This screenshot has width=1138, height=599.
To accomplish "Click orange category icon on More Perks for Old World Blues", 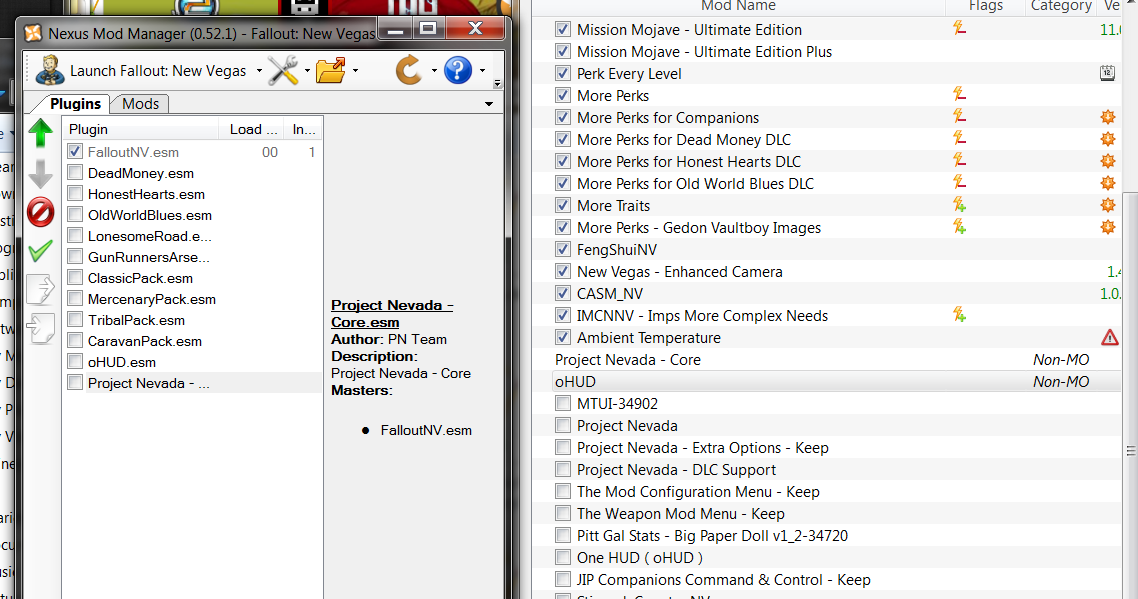I will tap(1108, 183).
